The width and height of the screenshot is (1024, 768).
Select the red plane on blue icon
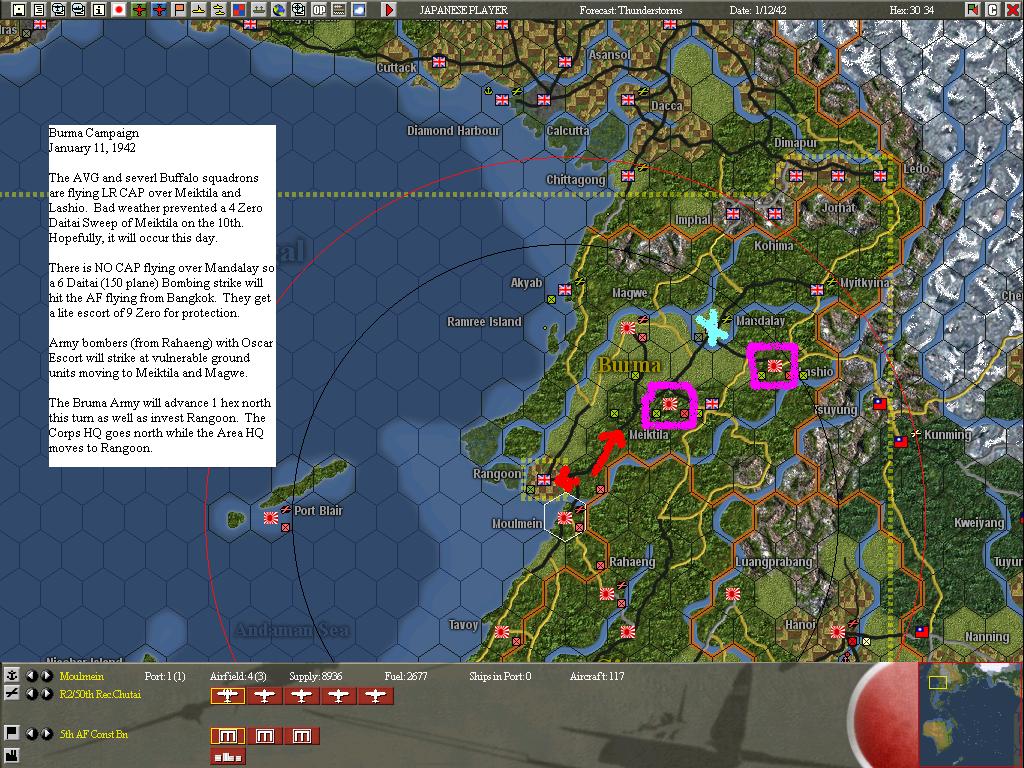point(159,9)
